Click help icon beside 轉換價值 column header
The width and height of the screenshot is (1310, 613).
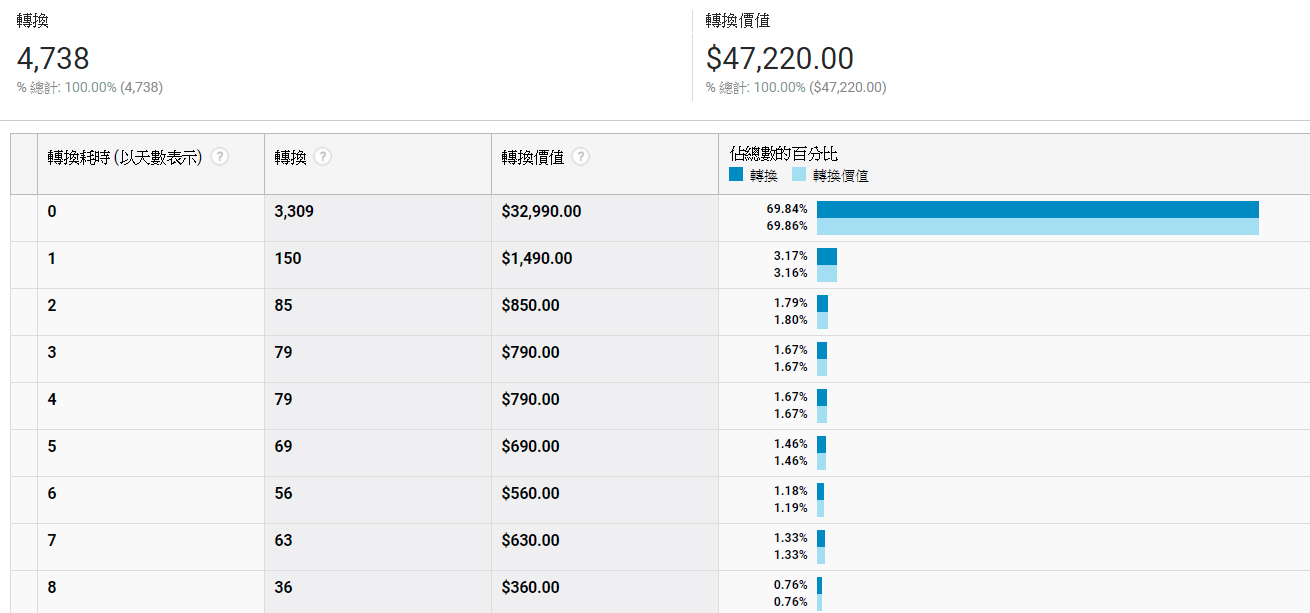pyautogui.click(x=581, y=157)
